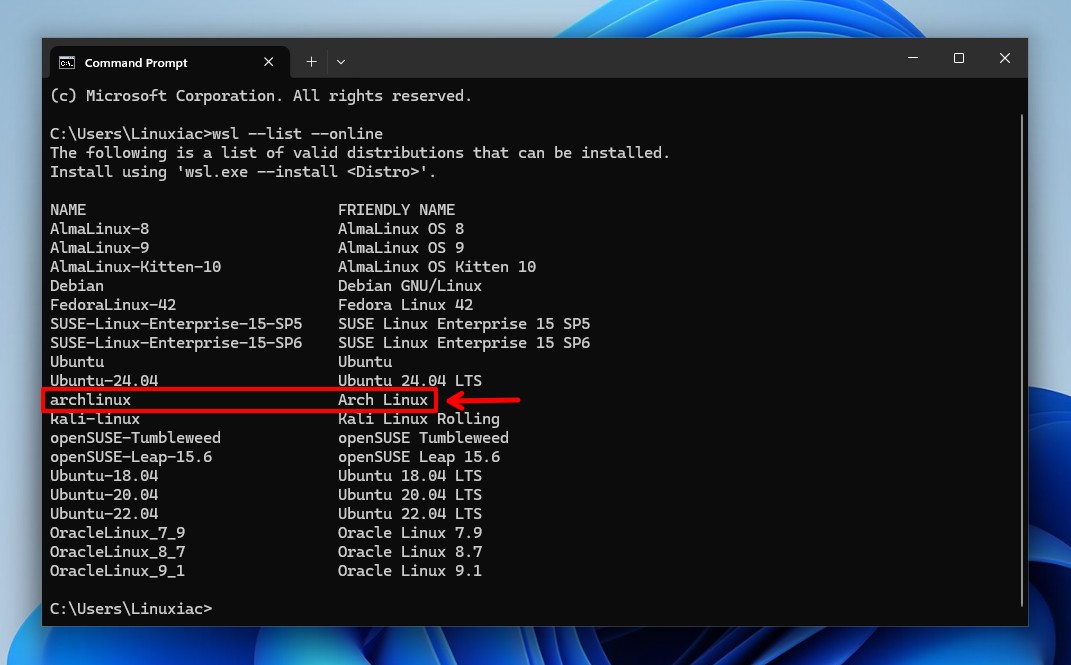
Task: Click the 'AlmaLinux OS Kitten 10' friendly name
Action: (437, 267)
